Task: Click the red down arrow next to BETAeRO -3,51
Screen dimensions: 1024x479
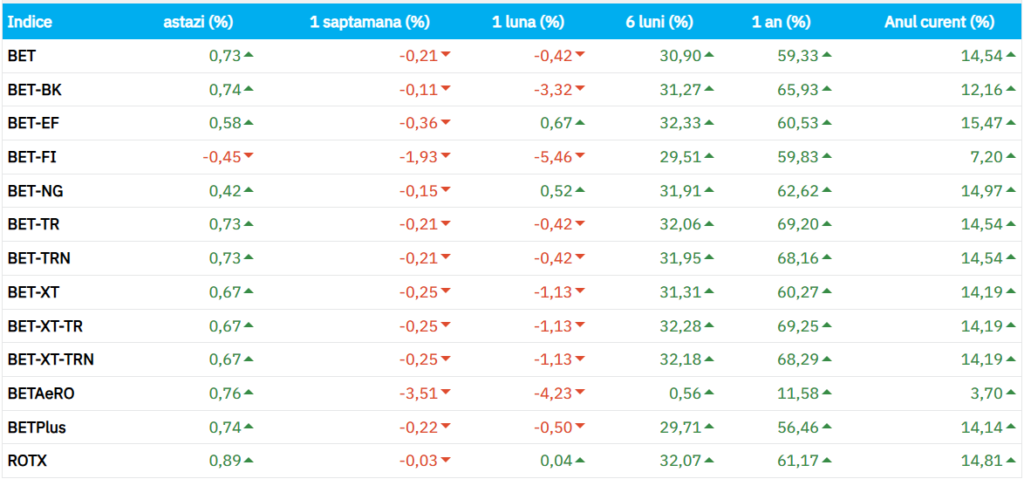Action: click(x=446, y=393)
